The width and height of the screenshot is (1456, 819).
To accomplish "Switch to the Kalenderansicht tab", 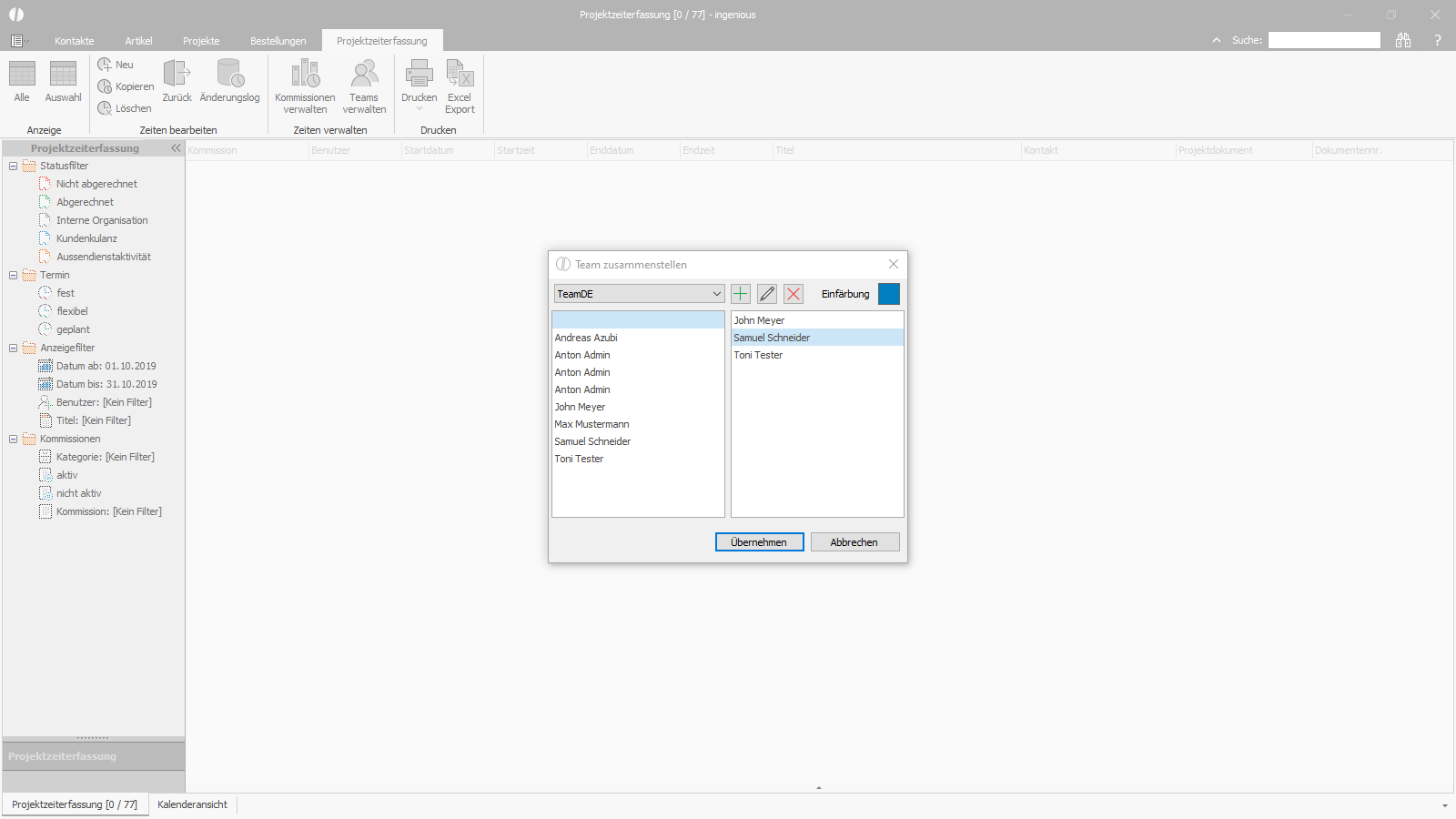I will click(x=192, y=804).
